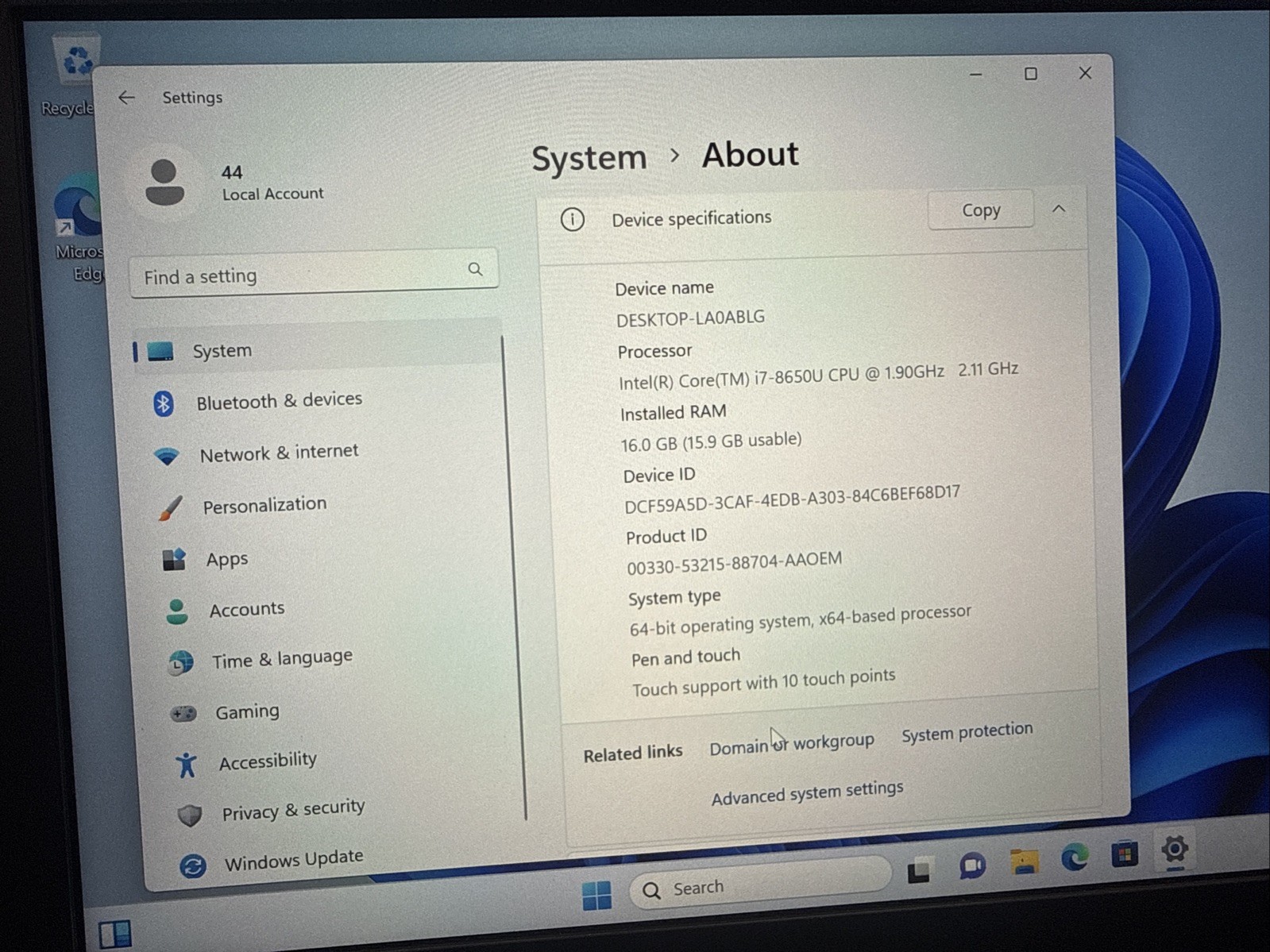
Task: Click the Personalization paintbrush icon
Action: coord(170,508)
